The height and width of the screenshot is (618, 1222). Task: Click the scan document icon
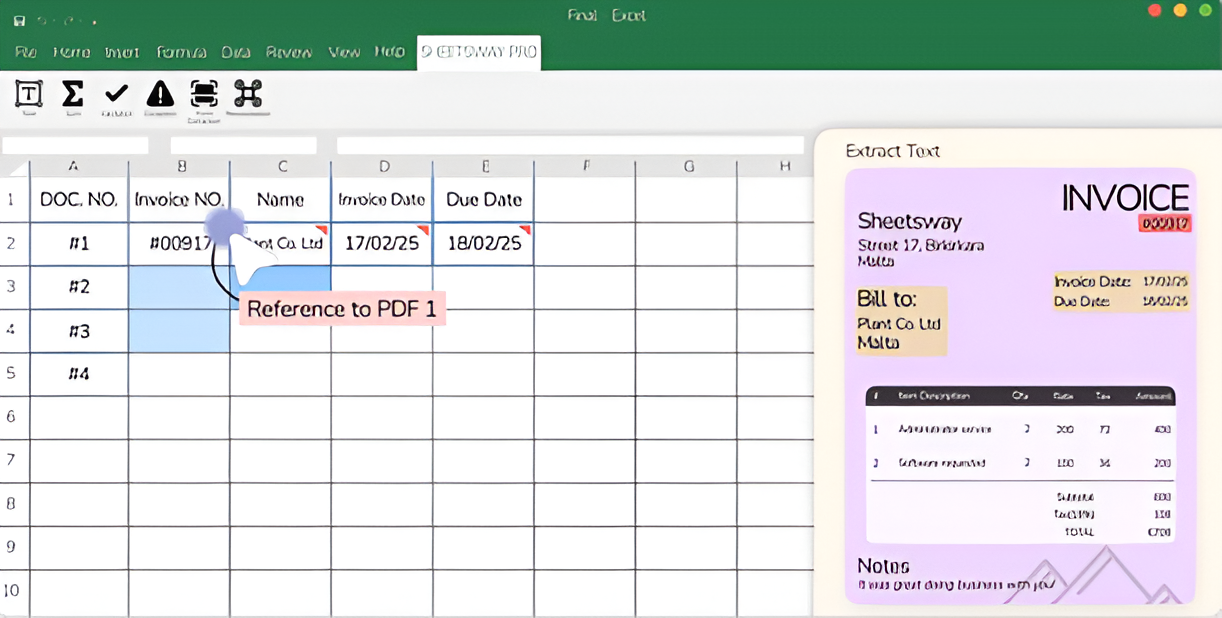pyautogui.click(x=204, y=94)
